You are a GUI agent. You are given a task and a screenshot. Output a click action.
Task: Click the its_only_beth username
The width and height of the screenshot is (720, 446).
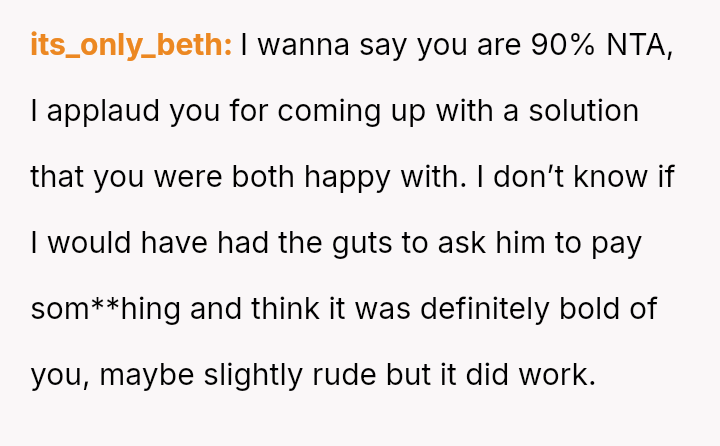[131, 45]
